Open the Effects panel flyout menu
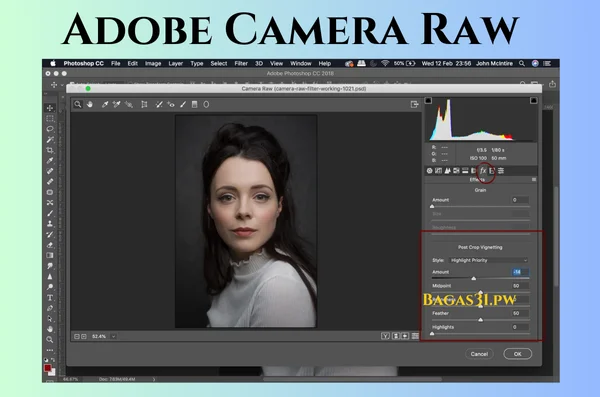Image resolution: width=600 pixels, height=397 pixels. (x=534, y=180)
